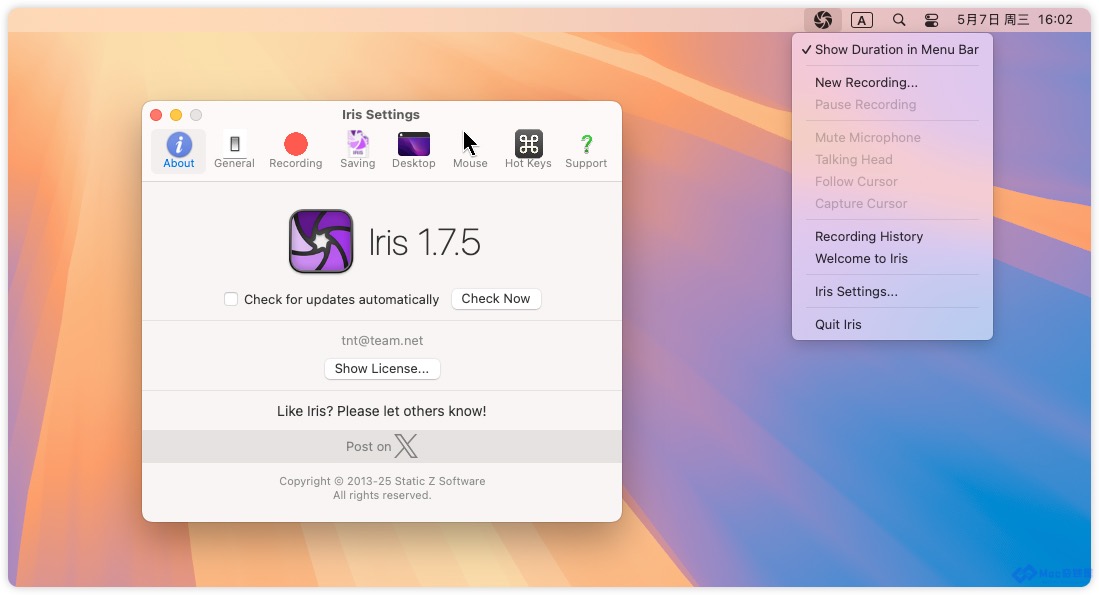The image size is (1099, 595).
Task: Click the tnt@team.net email text
Action: click(x=382, y=341)
